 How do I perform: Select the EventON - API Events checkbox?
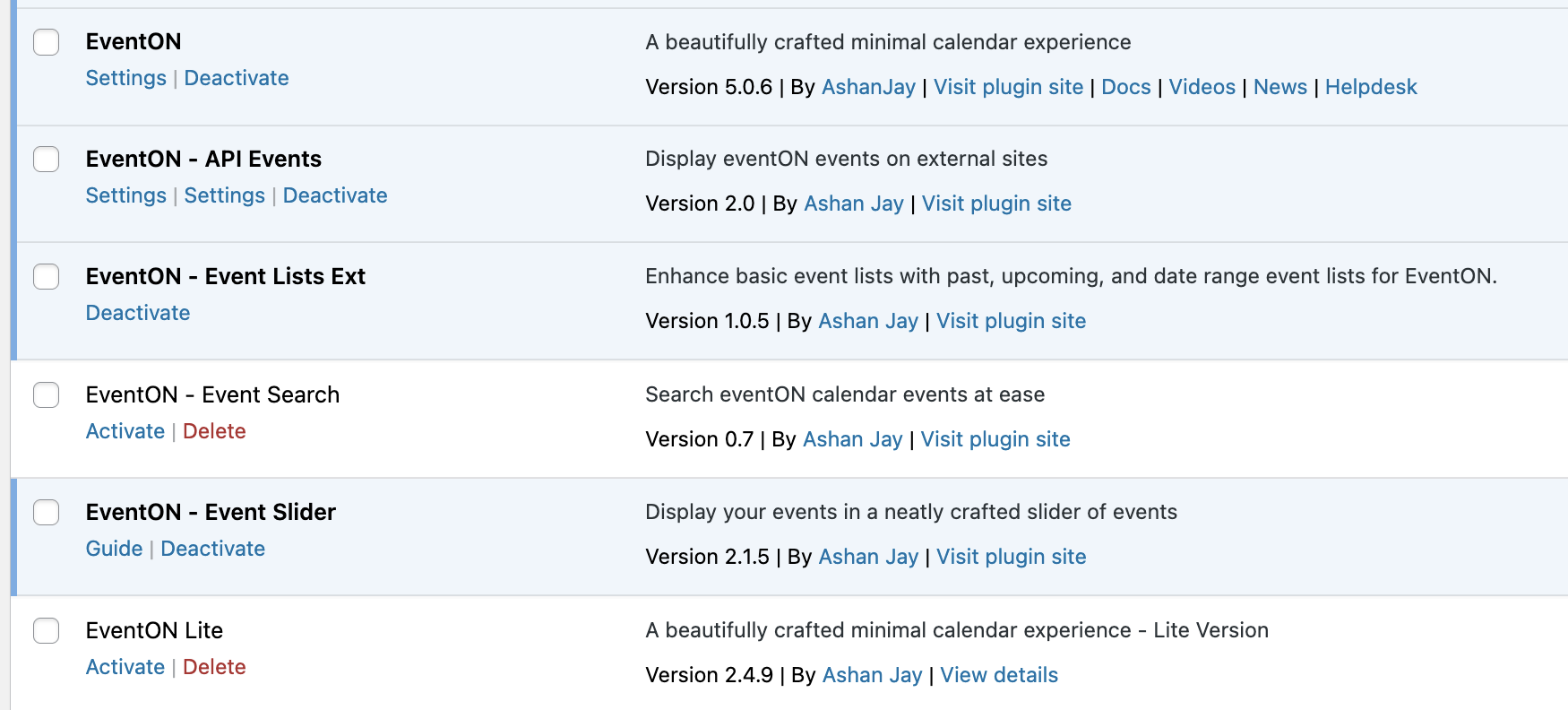click(x=47, y=160)
